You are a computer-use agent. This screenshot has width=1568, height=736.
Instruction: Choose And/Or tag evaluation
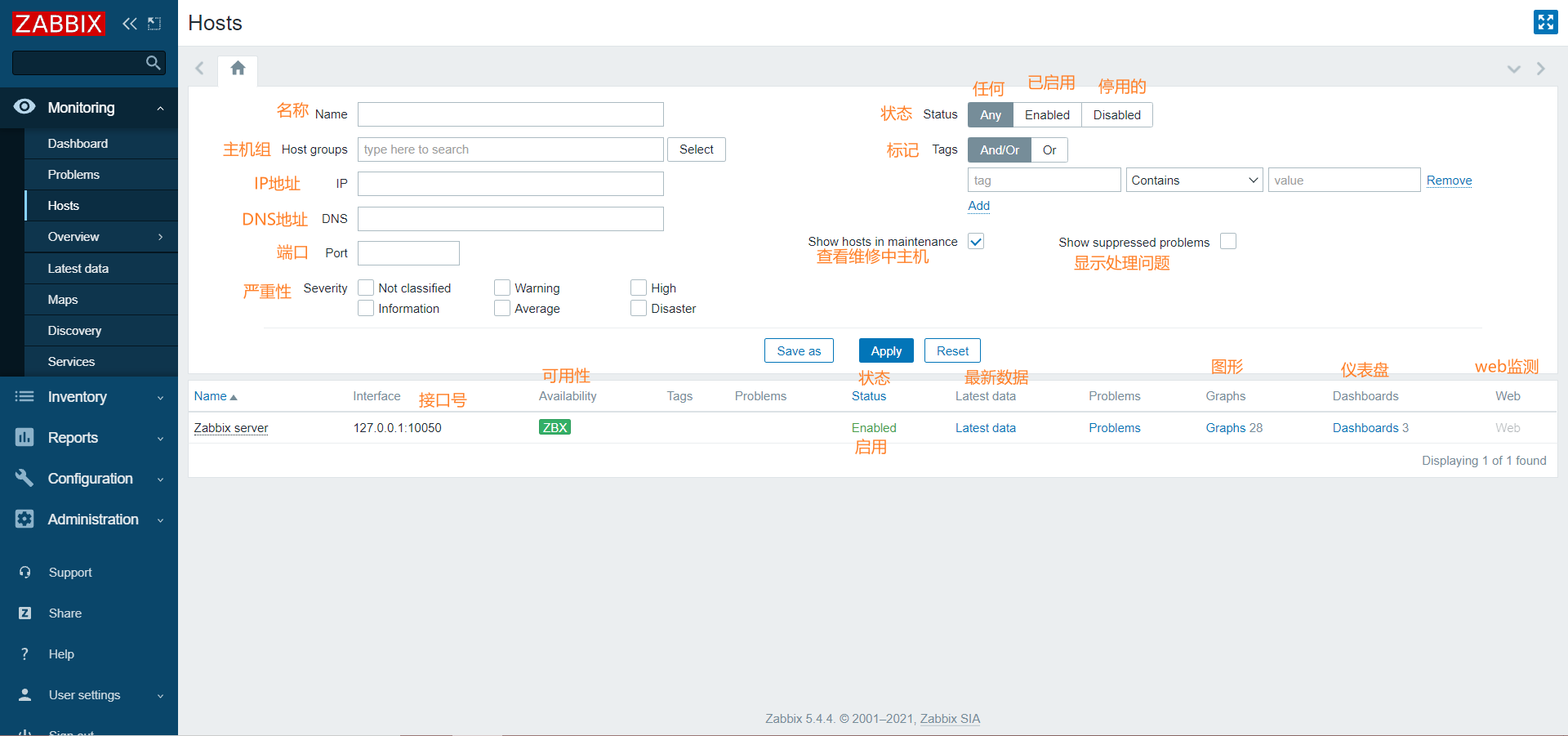[x=1000, y=150]
